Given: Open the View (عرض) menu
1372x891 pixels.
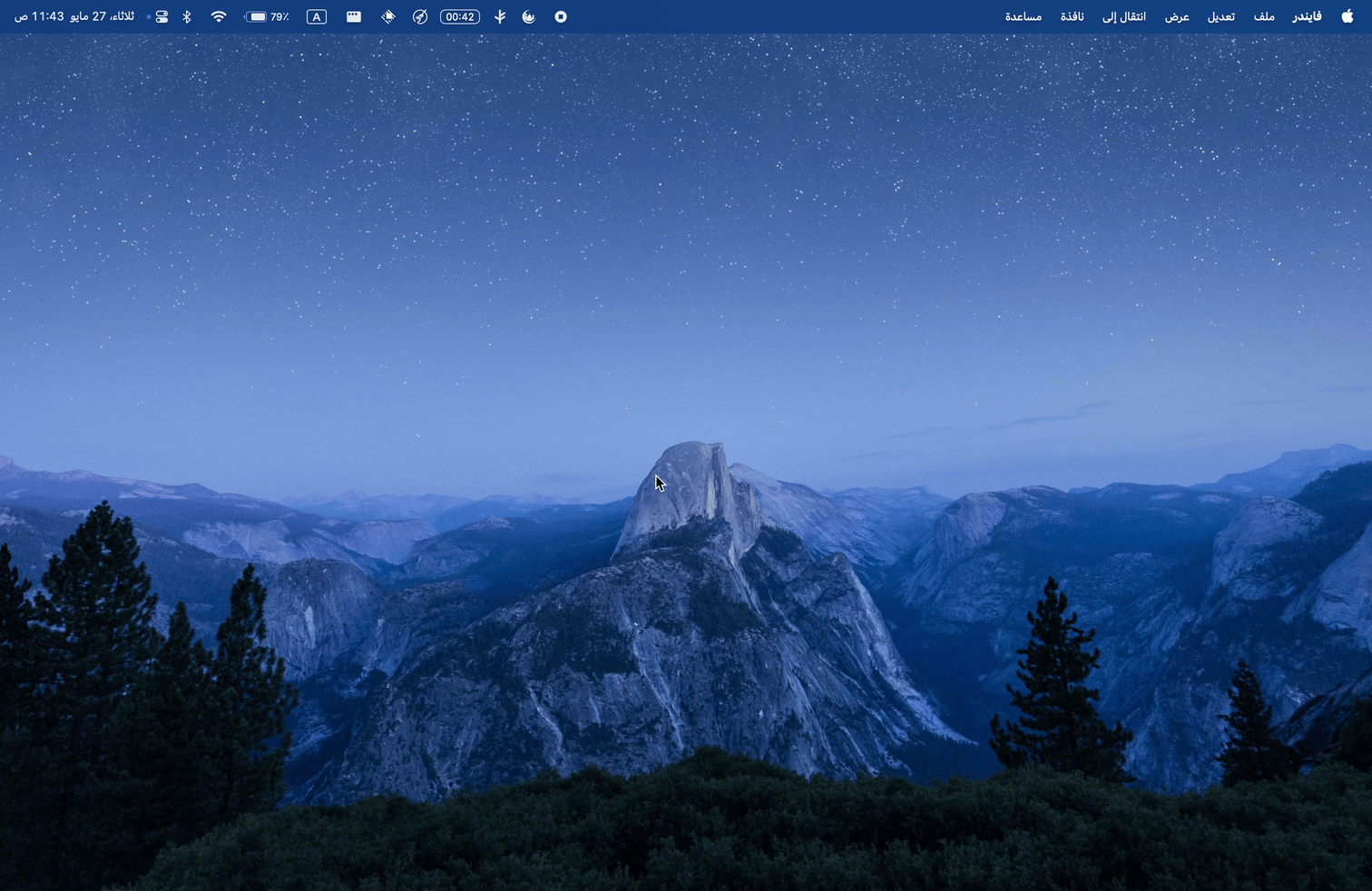Looking at the screenshot, I should 1177,16.
